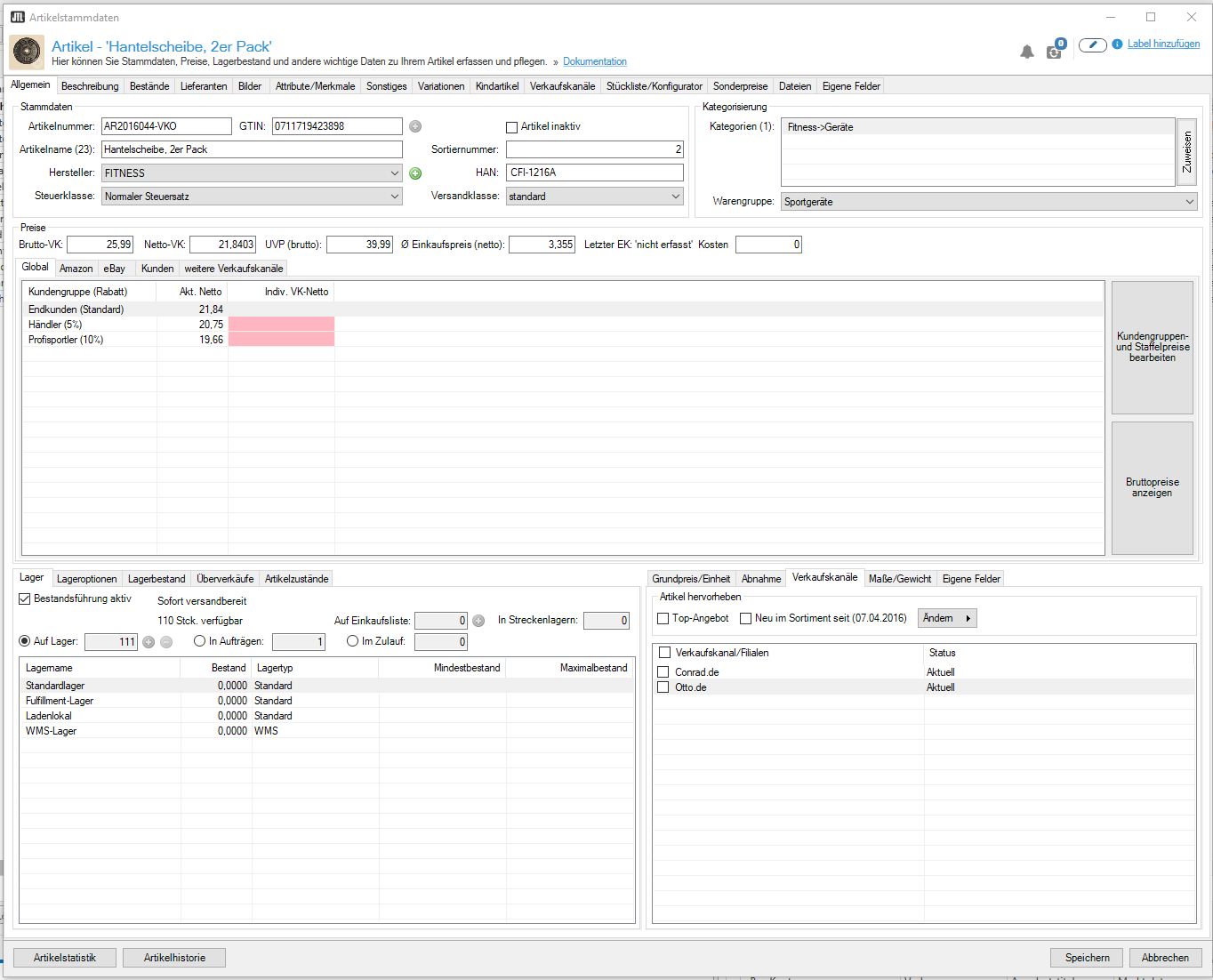The height and width of the screenshot is (980, 1213).
Task: Open the Dokumentation link
Action: [x=595, y=62]
